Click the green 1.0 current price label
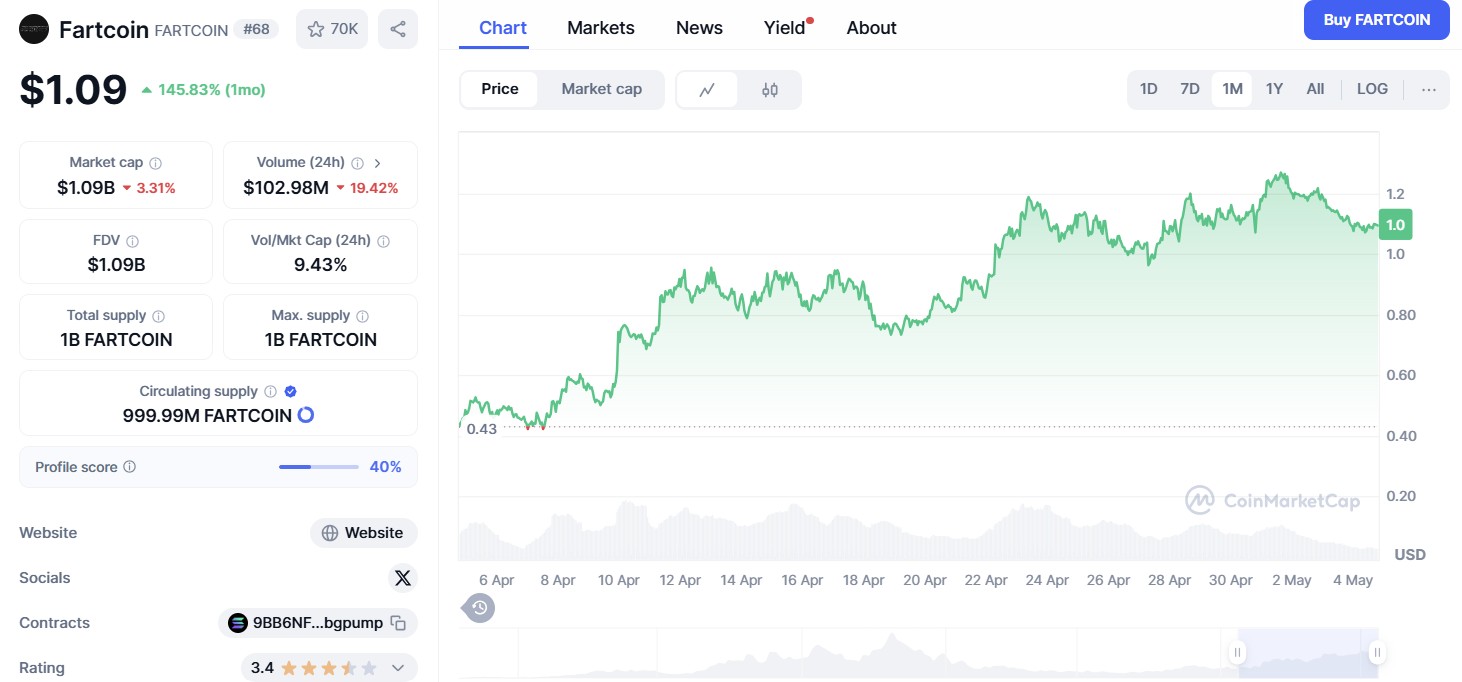 pos(1395,225)
